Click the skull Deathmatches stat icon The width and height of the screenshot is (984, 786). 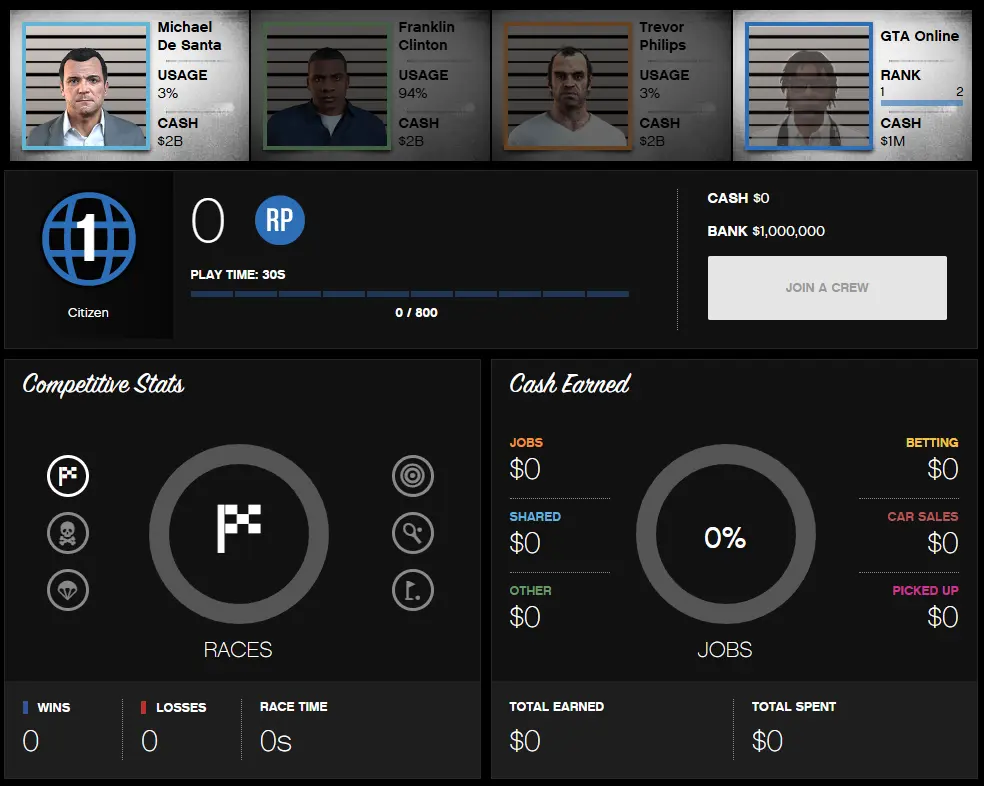(68, 533)
